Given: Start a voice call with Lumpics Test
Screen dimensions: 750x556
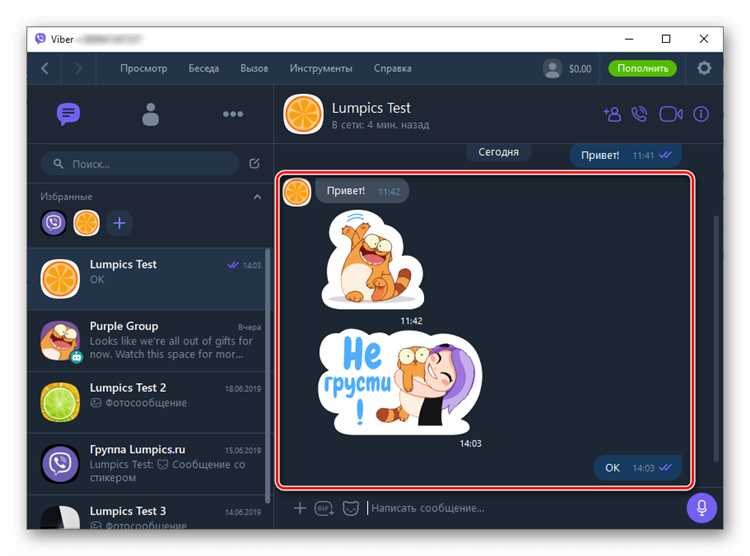Looking at the screenshot, I should tap(640, 114).
